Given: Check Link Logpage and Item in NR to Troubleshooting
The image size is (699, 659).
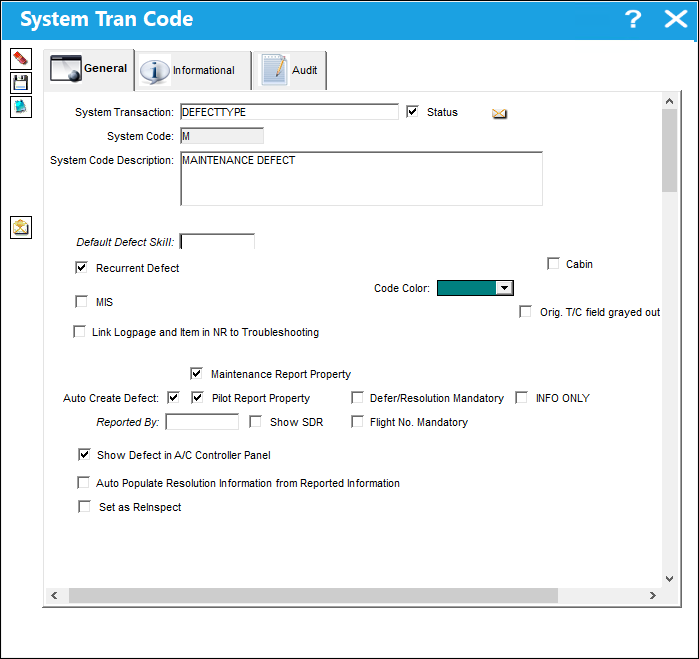Looking at the screenshot, I should pos(79,332).
